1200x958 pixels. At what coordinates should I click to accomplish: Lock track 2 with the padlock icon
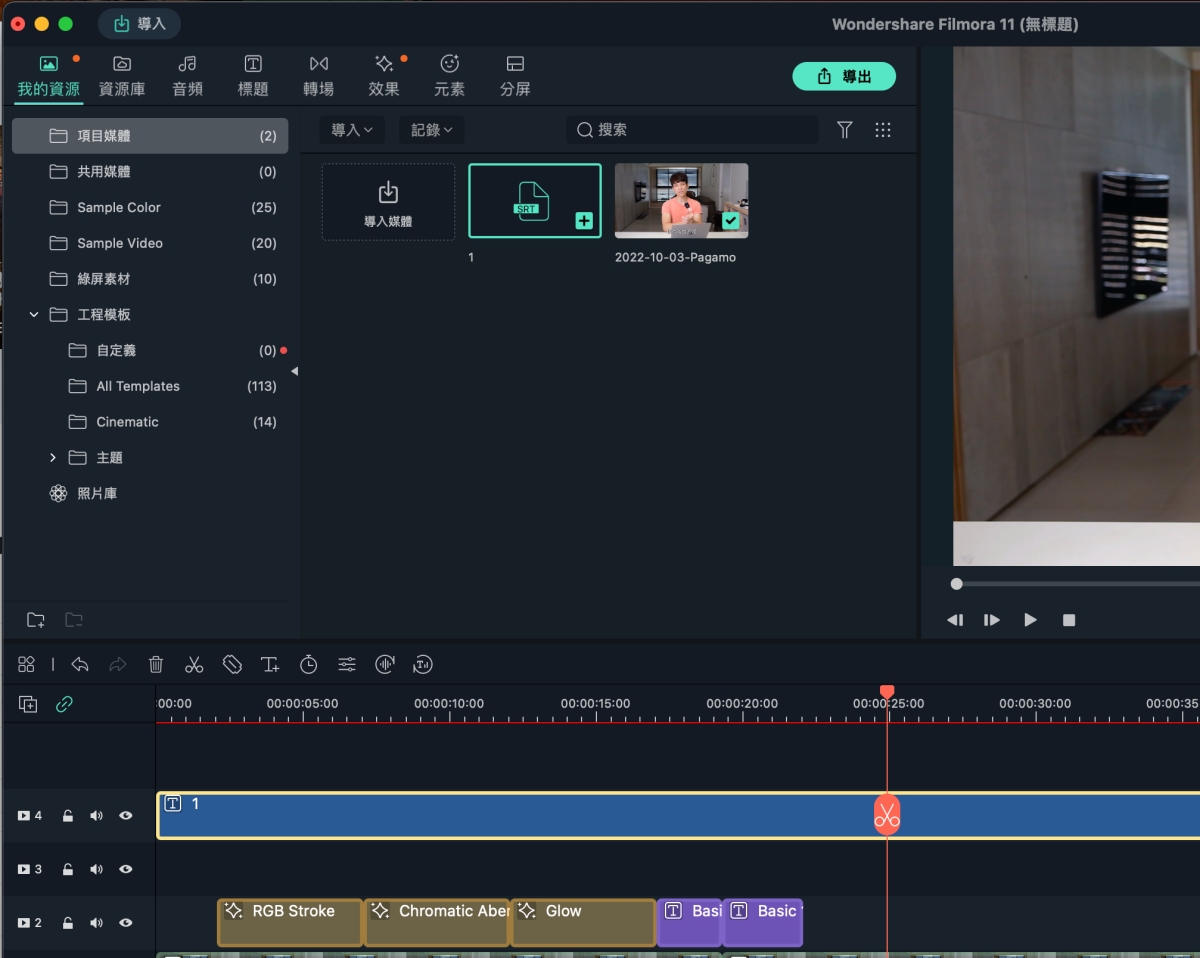67,923
